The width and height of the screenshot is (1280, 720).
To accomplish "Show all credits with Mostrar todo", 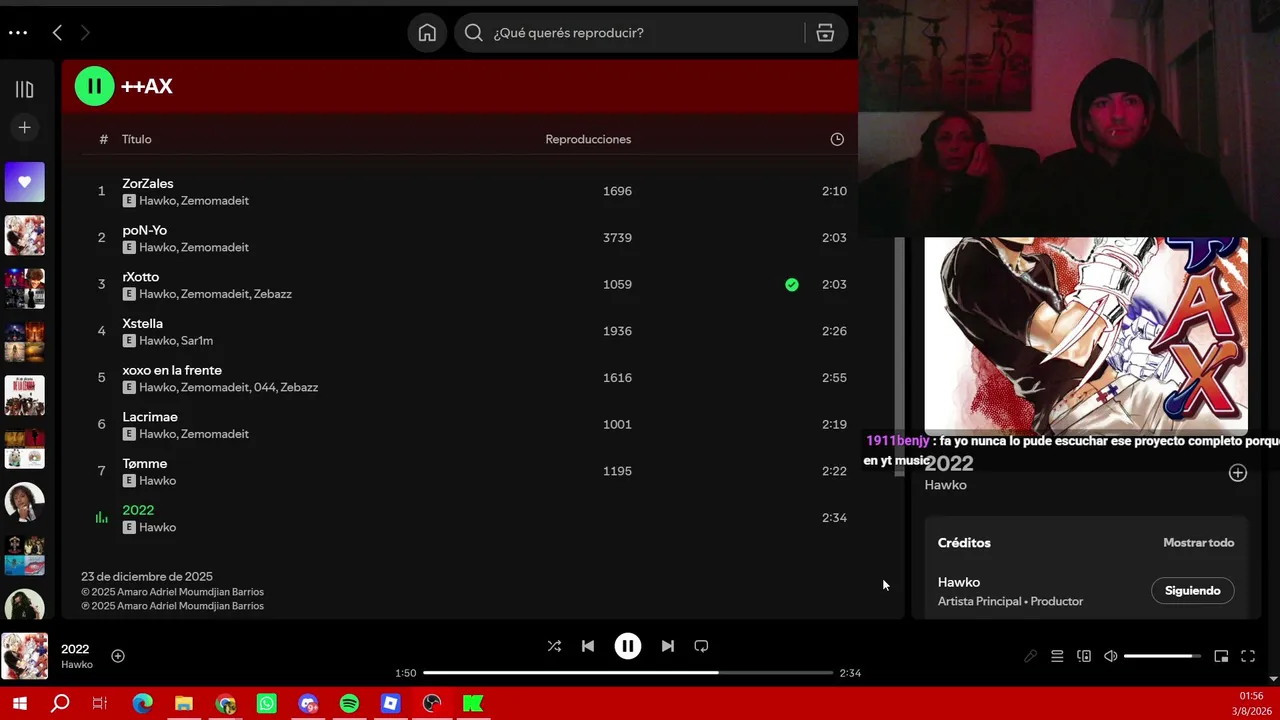I will tap(1198, 543).
